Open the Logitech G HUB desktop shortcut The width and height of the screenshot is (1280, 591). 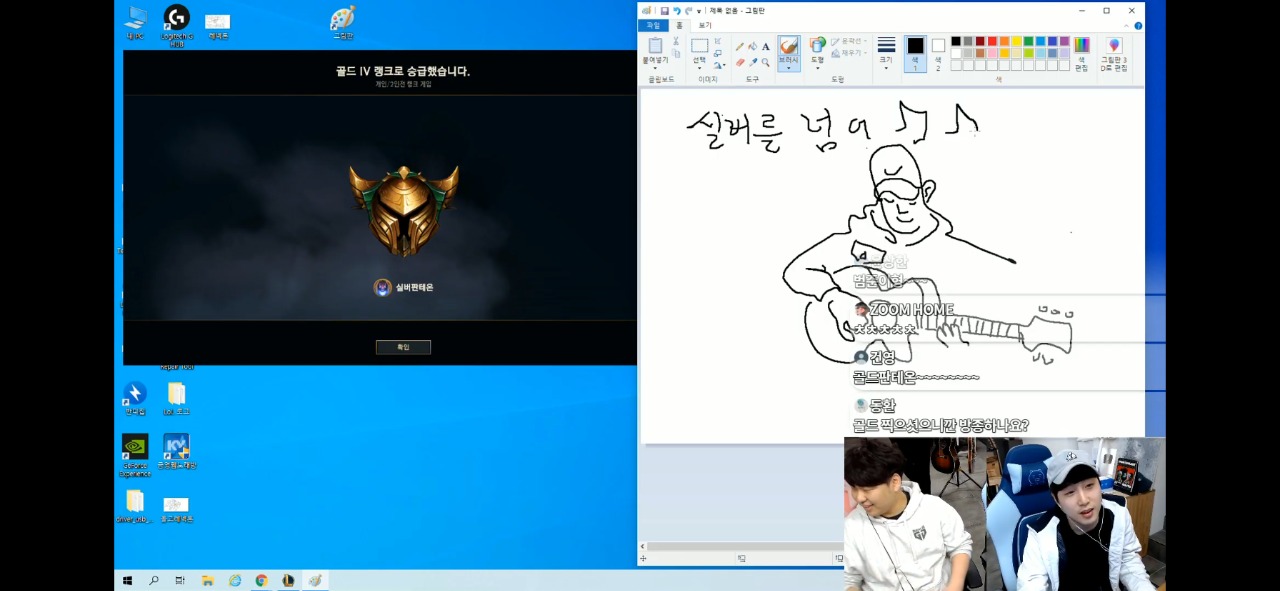[x=176, y=23]
